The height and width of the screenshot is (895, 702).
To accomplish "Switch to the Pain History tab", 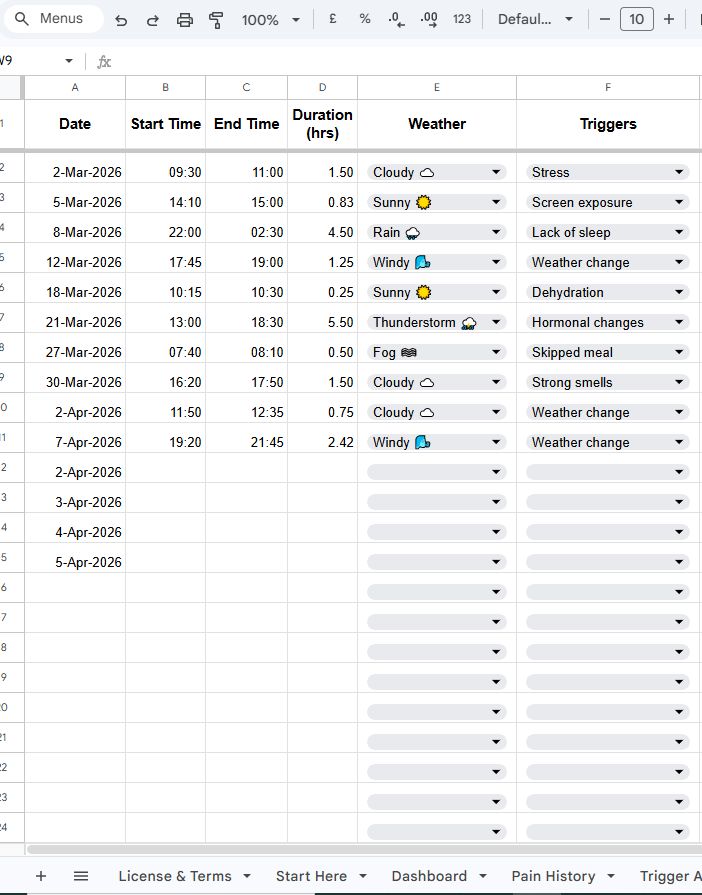I will click(555, 876).
